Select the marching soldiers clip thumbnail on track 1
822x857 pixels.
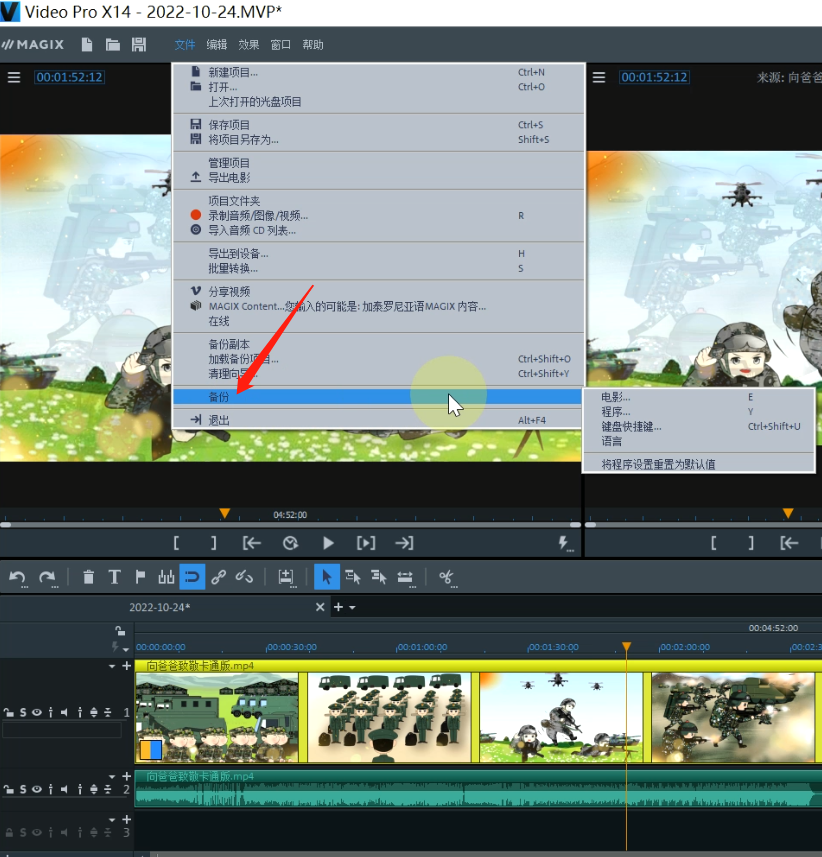389,717
